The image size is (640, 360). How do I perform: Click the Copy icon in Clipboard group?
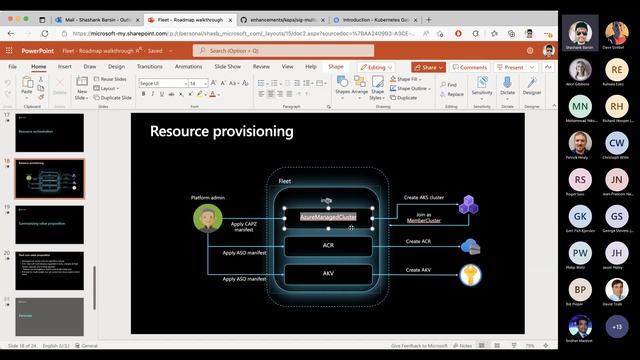[41, 88]
